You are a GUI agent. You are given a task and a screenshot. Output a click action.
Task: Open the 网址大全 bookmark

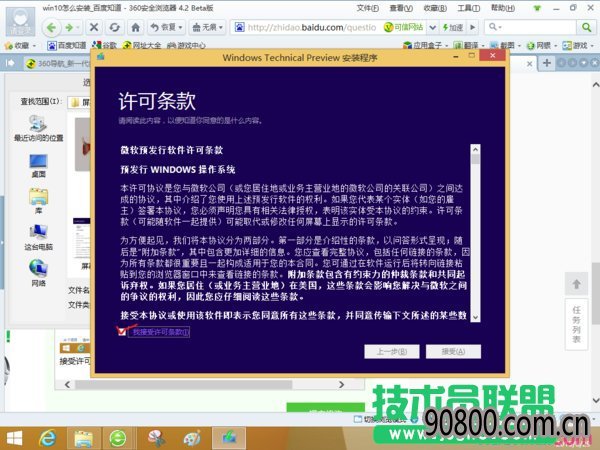[x=141, y=46]
